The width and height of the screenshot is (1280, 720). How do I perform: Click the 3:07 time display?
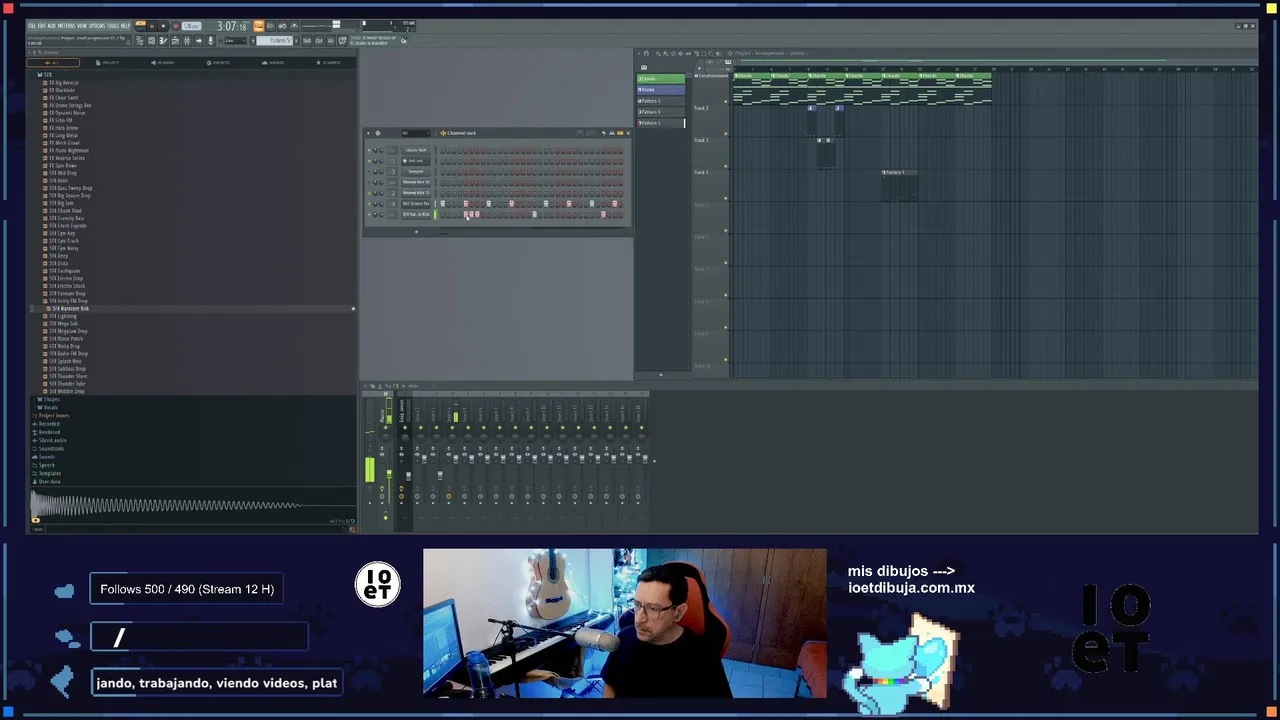tap(232, 27)
